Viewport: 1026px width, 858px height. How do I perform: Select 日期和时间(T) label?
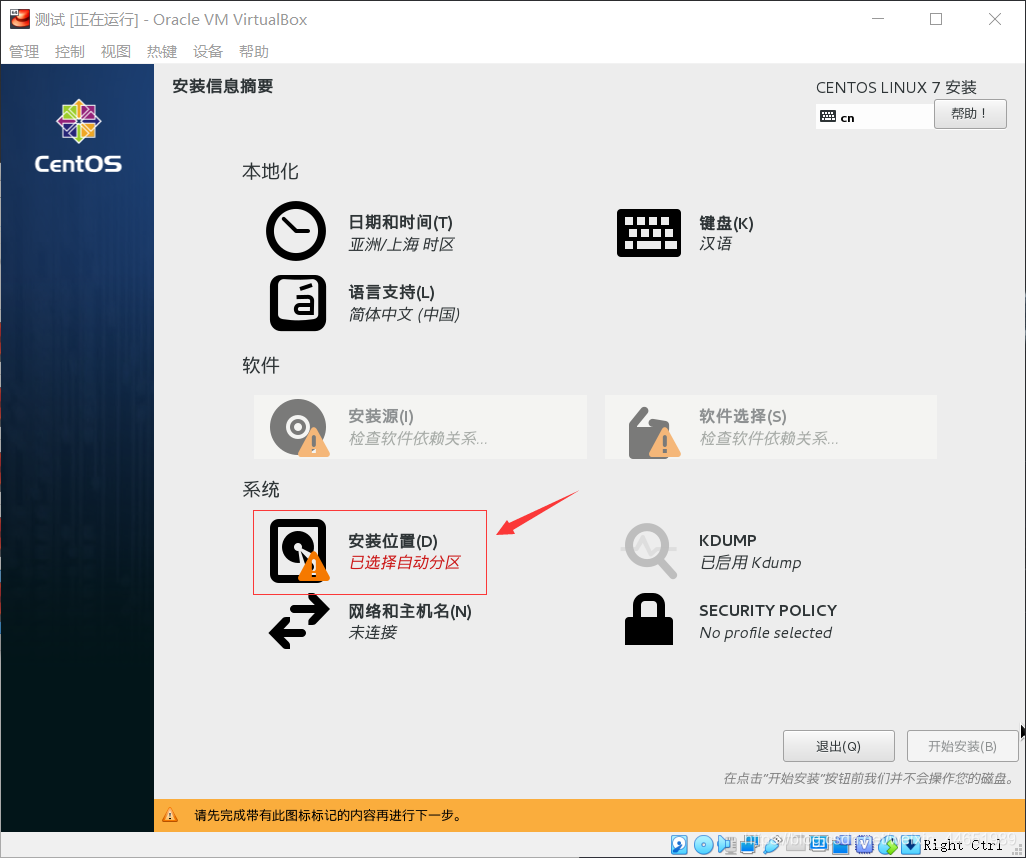[x=400, y=222]
